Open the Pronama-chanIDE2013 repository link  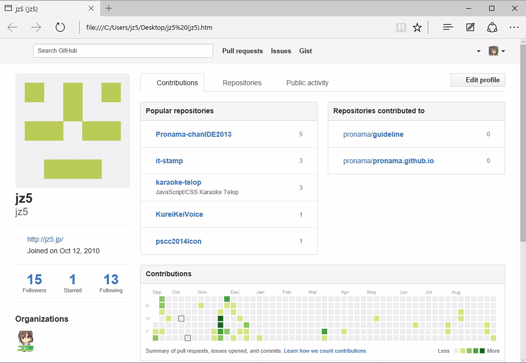tap(194, 134)
